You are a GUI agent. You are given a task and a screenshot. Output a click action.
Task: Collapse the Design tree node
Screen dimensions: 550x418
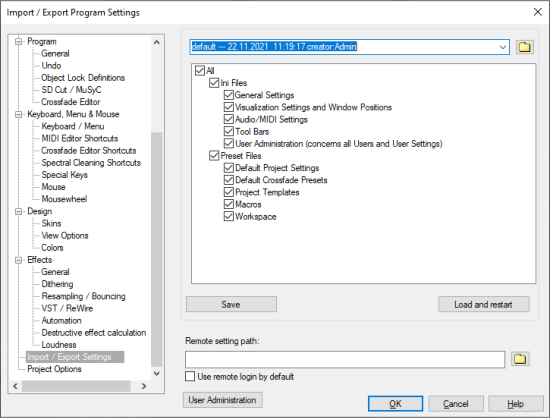coord(18,211)
